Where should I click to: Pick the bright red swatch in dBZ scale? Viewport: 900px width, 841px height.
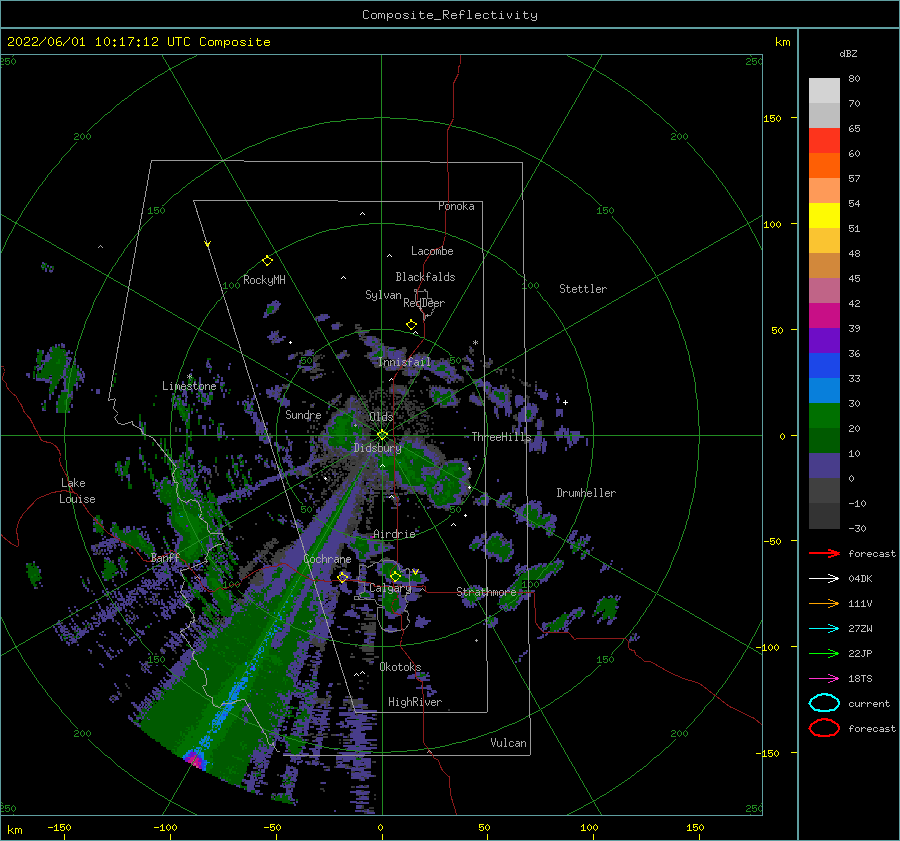pos(824,141)
